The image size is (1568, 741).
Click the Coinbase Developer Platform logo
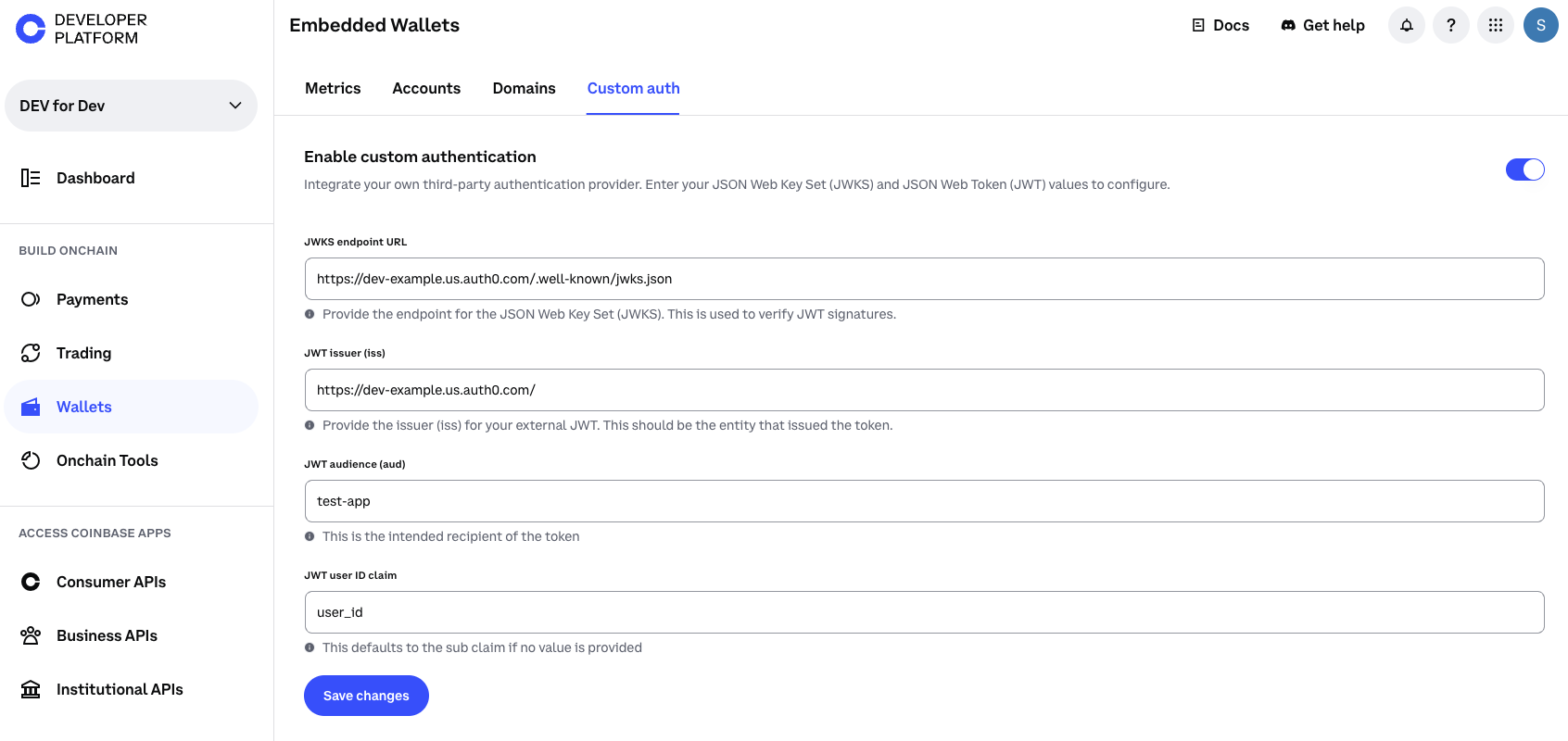pos(29,28)
